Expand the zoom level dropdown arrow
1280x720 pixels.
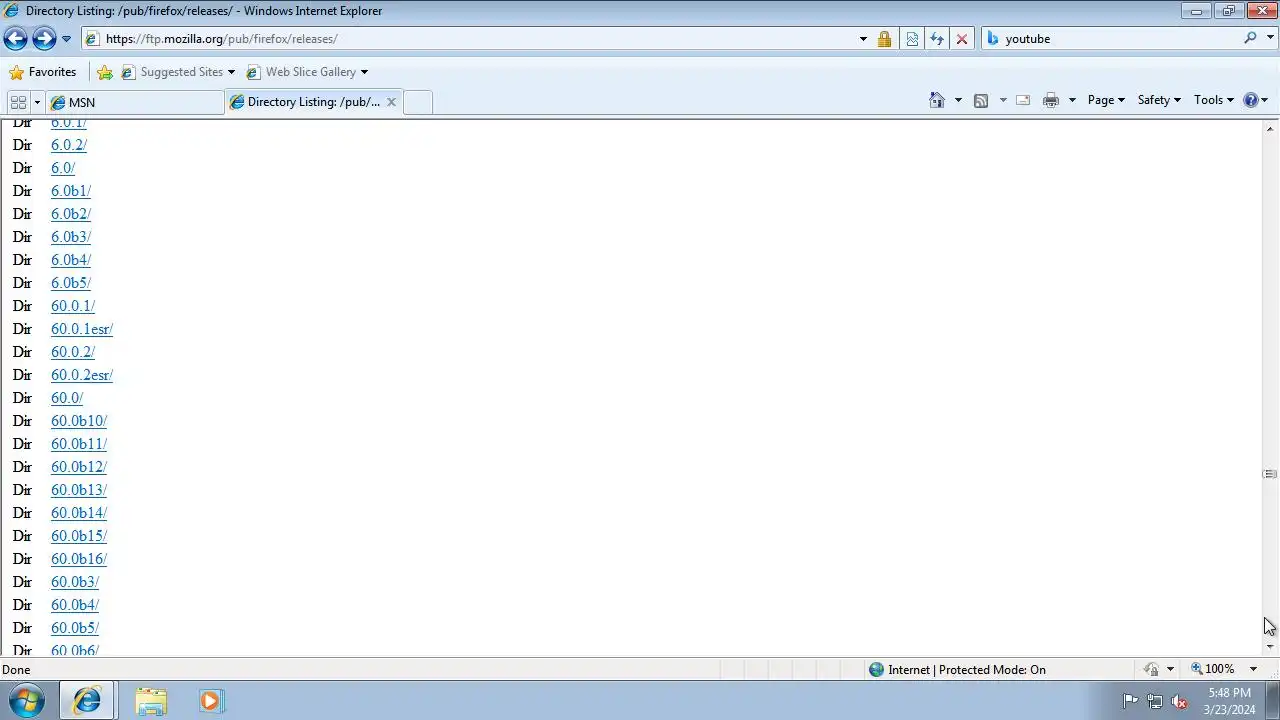[1253, 669]
